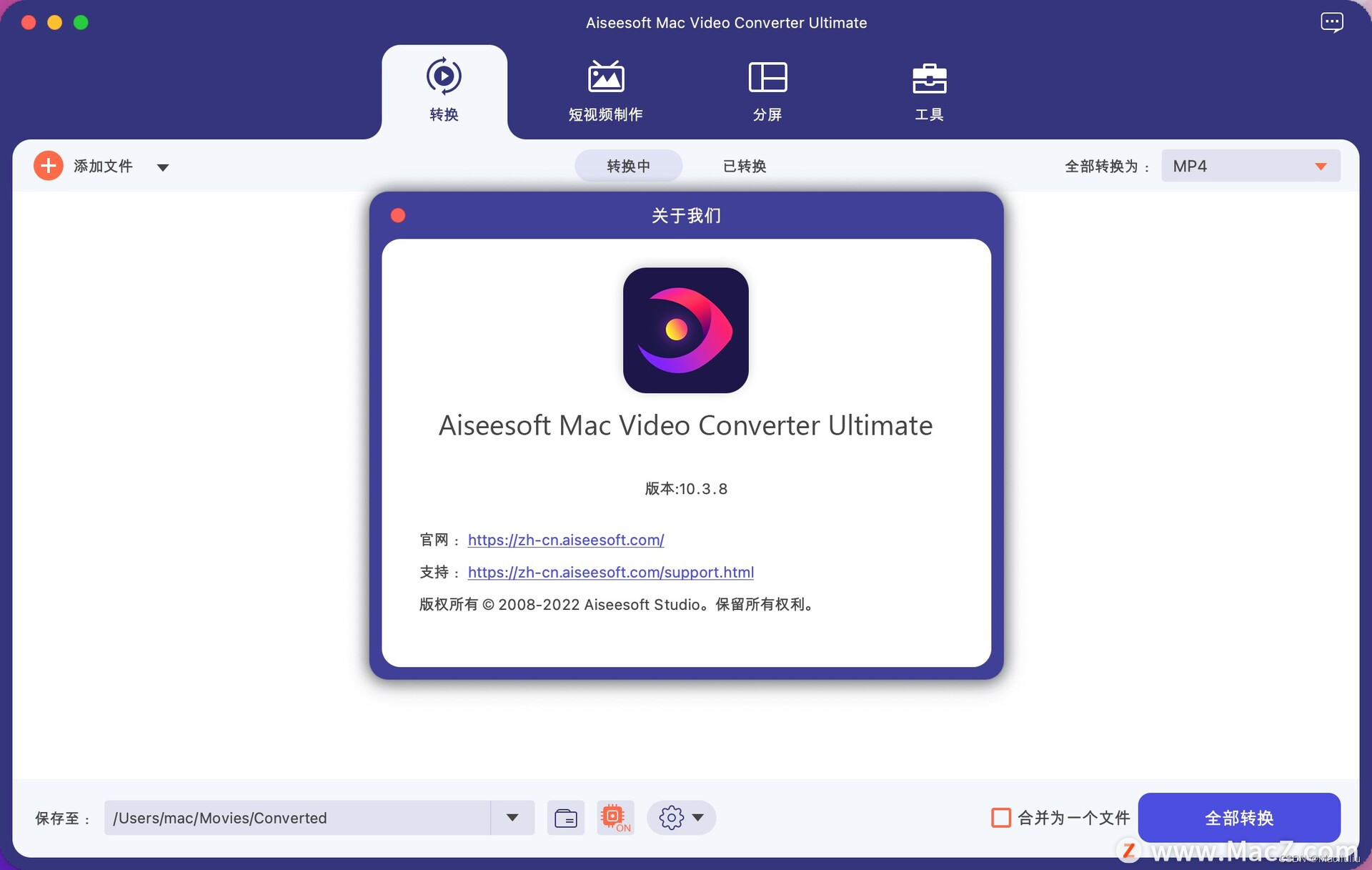Maximize the window with the green button
This screenshot has height=870, width=1372.
point(81,22)
